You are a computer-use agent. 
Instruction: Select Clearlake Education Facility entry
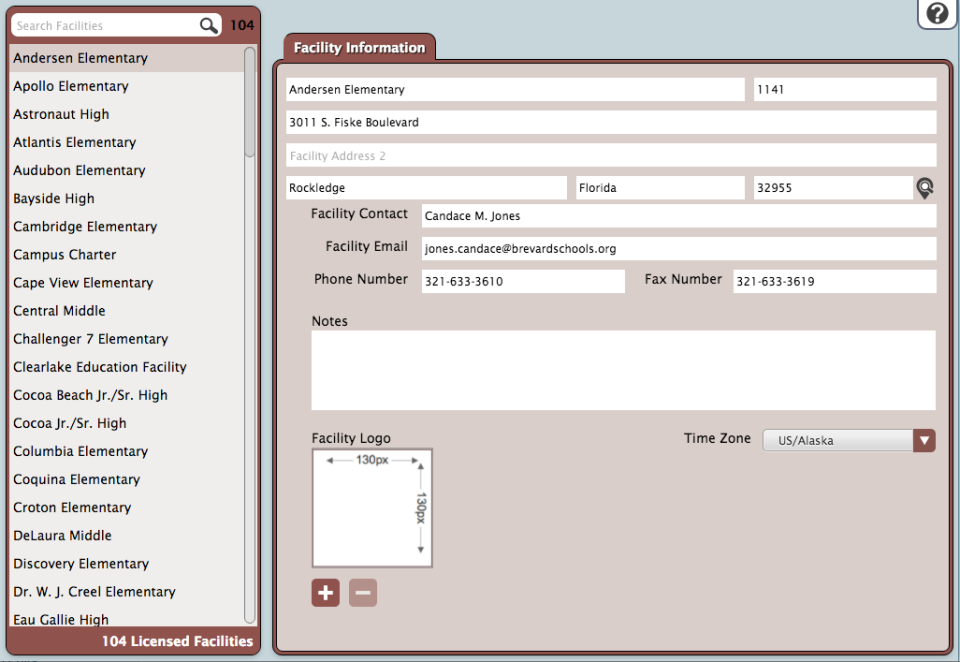[x=100, y=367]
